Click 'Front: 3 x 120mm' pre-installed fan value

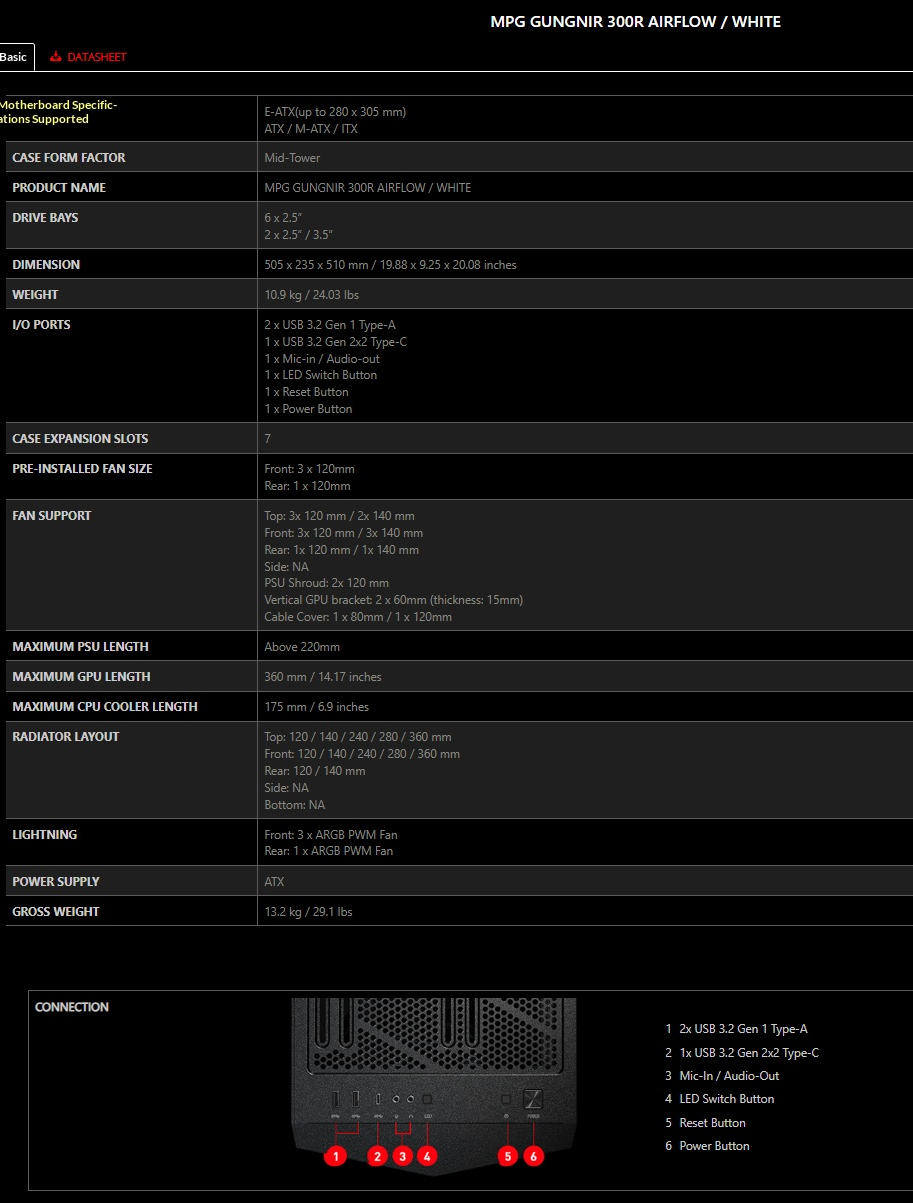pos(309,469)
